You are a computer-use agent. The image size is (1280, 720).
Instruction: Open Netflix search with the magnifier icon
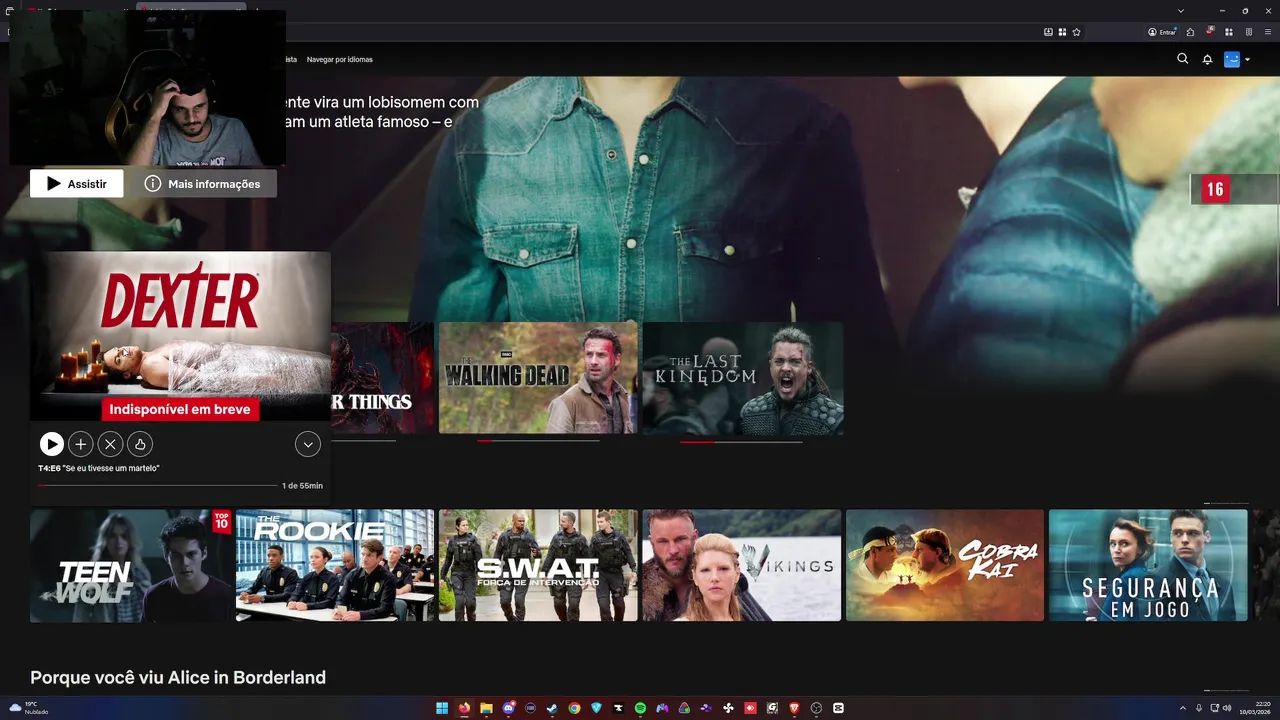click(1183, 59)
